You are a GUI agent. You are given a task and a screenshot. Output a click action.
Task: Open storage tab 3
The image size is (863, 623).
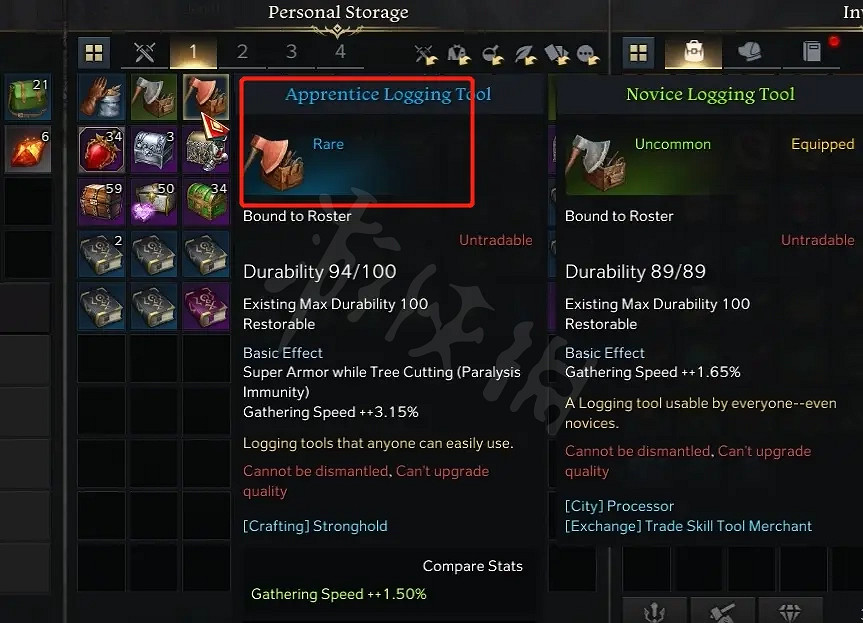tap(291, 53)
